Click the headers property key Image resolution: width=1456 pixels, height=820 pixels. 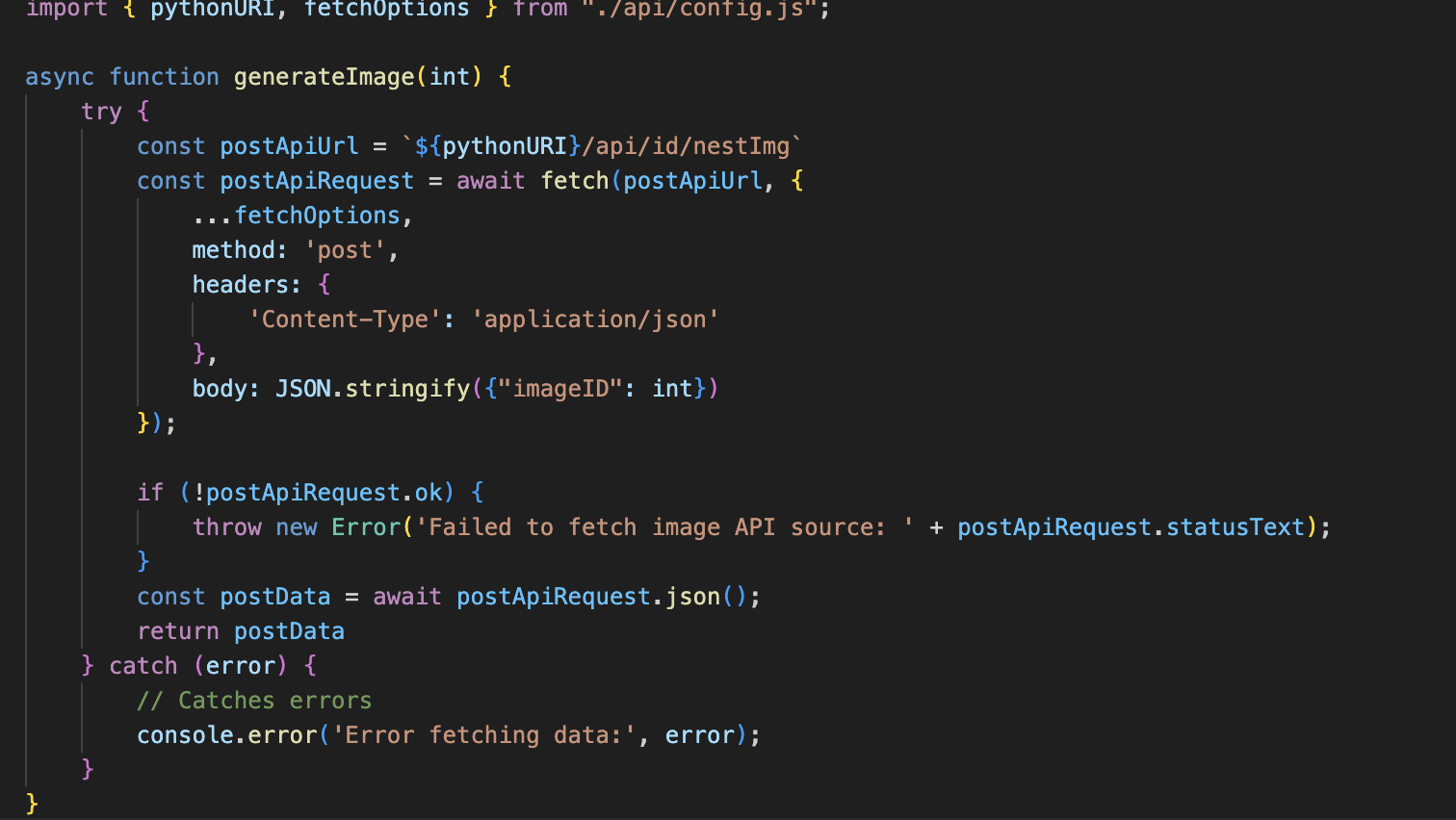coord(240,285)
